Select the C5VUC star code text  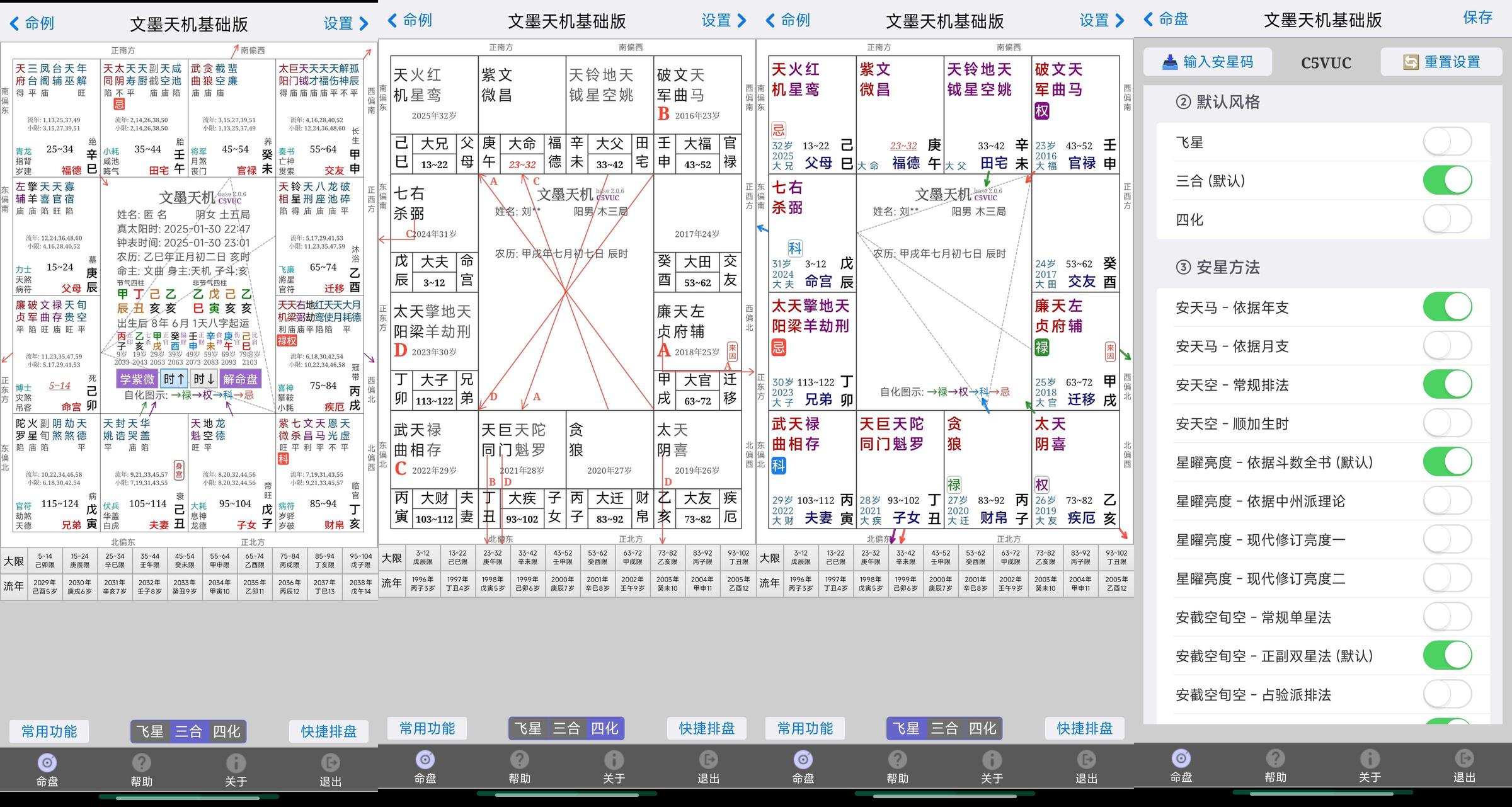[x=1326, y=63]
